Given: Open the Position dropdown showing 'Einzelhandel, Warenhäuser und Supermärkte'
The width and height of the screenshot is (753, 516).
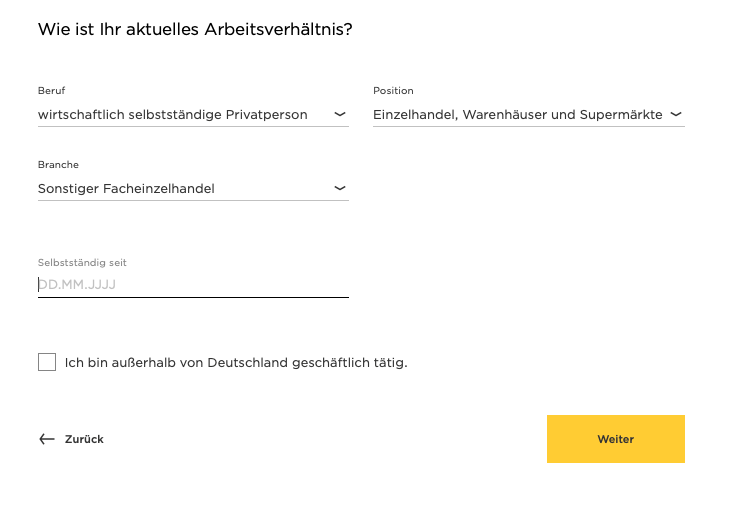Looking at the screenshot, I should (x=529, y=115).
